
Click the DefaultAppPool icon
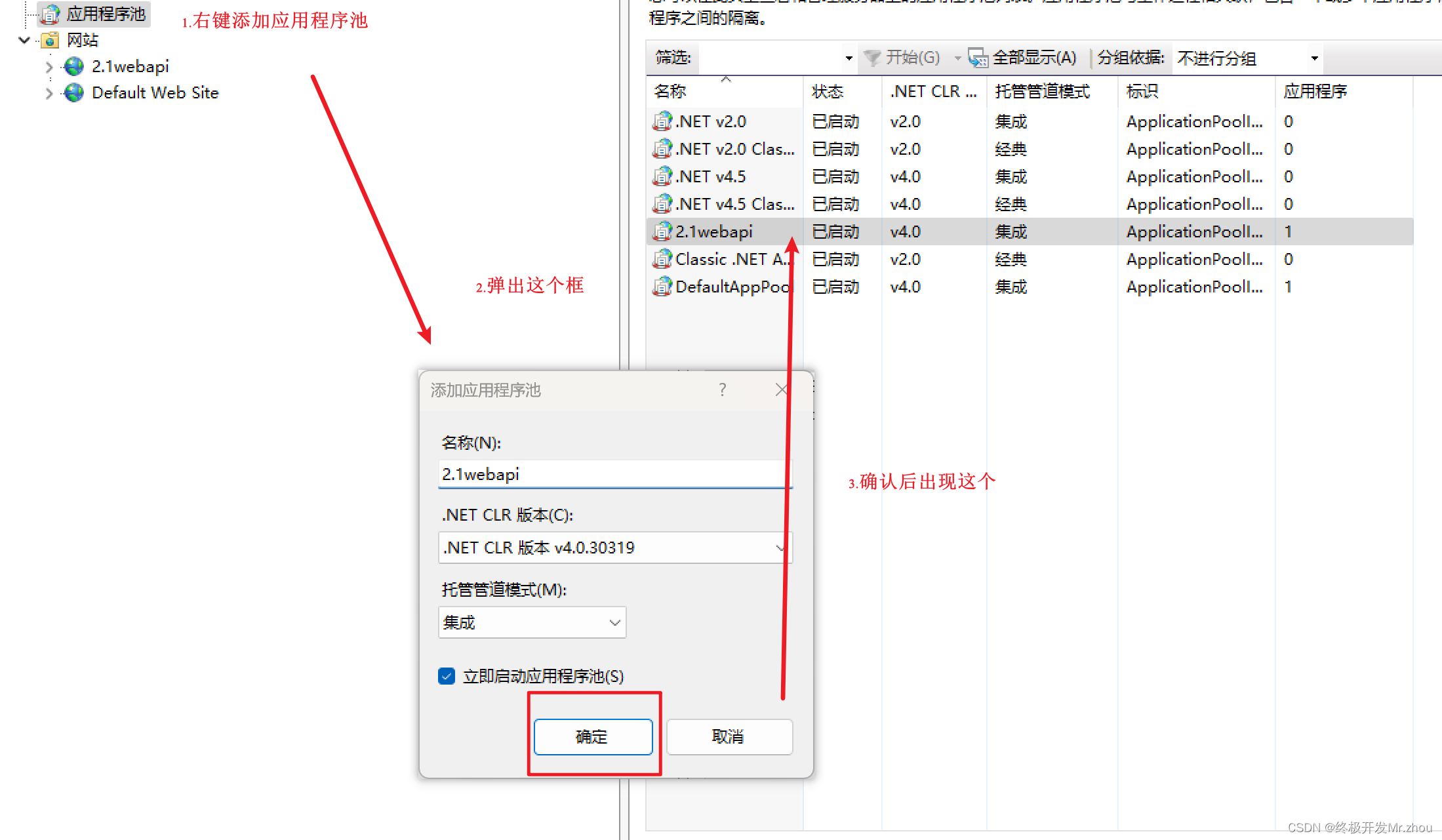662,287
